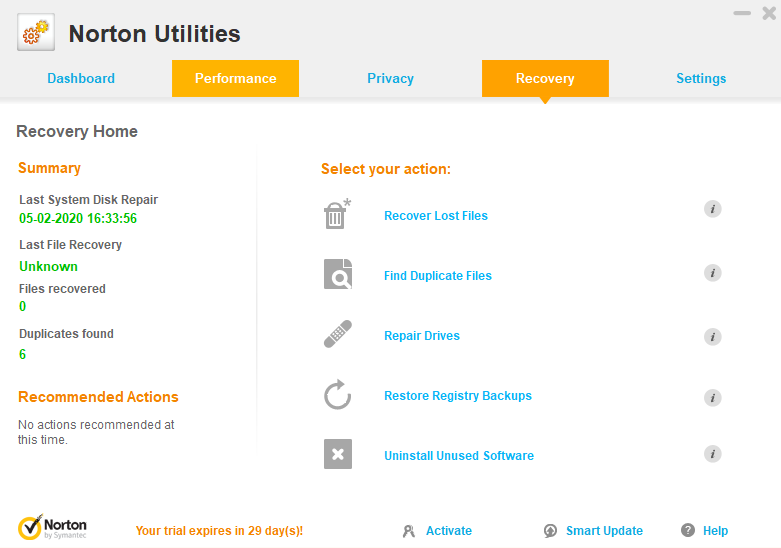This screenshot has height=548, width=781.
Task: Click the Norton Utilities gear logo icon
Action: 36,32
